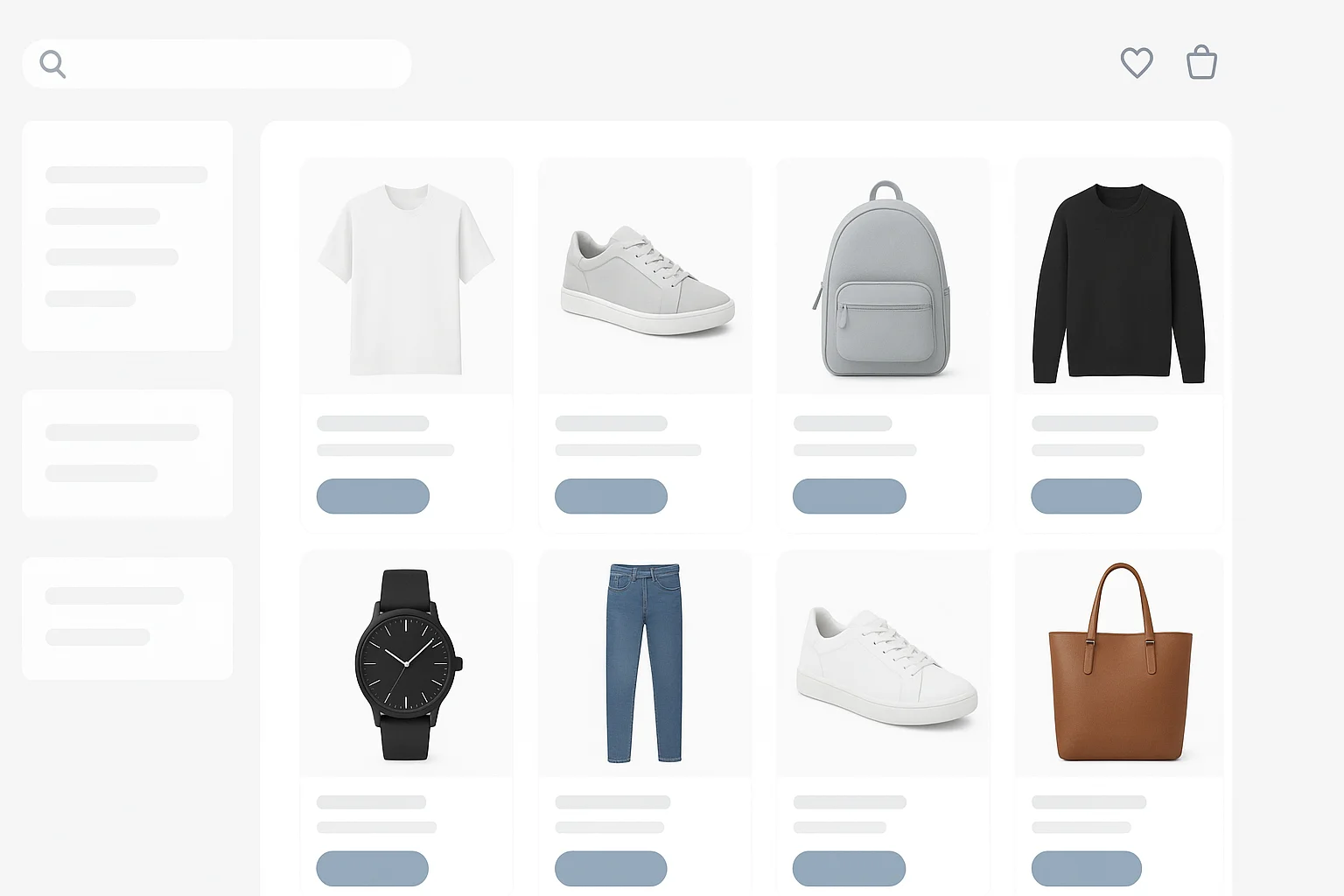The image size is (1344, 896).
Task: Click the white t-shirt title placeholder
Action: 373,423
